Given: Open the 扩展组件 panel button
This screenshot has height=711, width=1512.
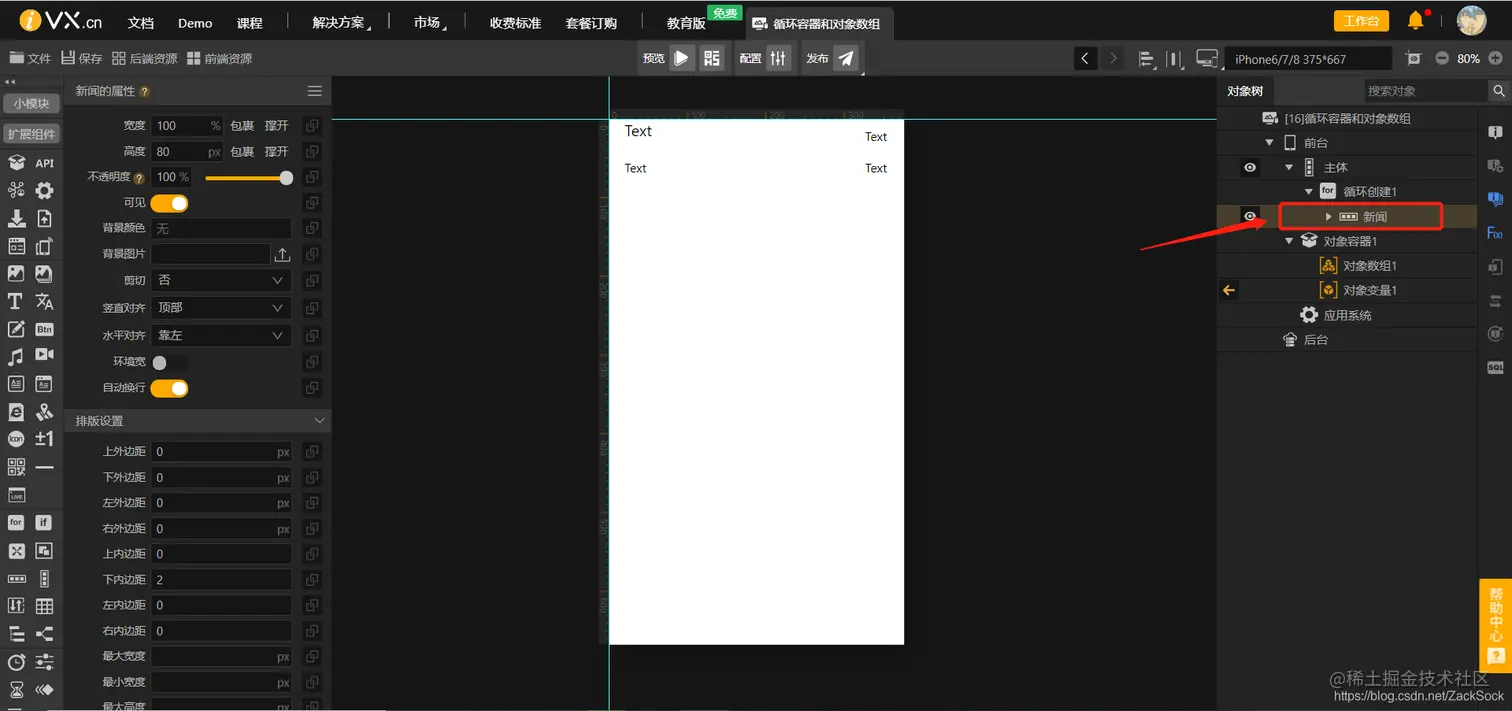Looking at the screenshot, I should pyautogui.click(x=32, y=134).
